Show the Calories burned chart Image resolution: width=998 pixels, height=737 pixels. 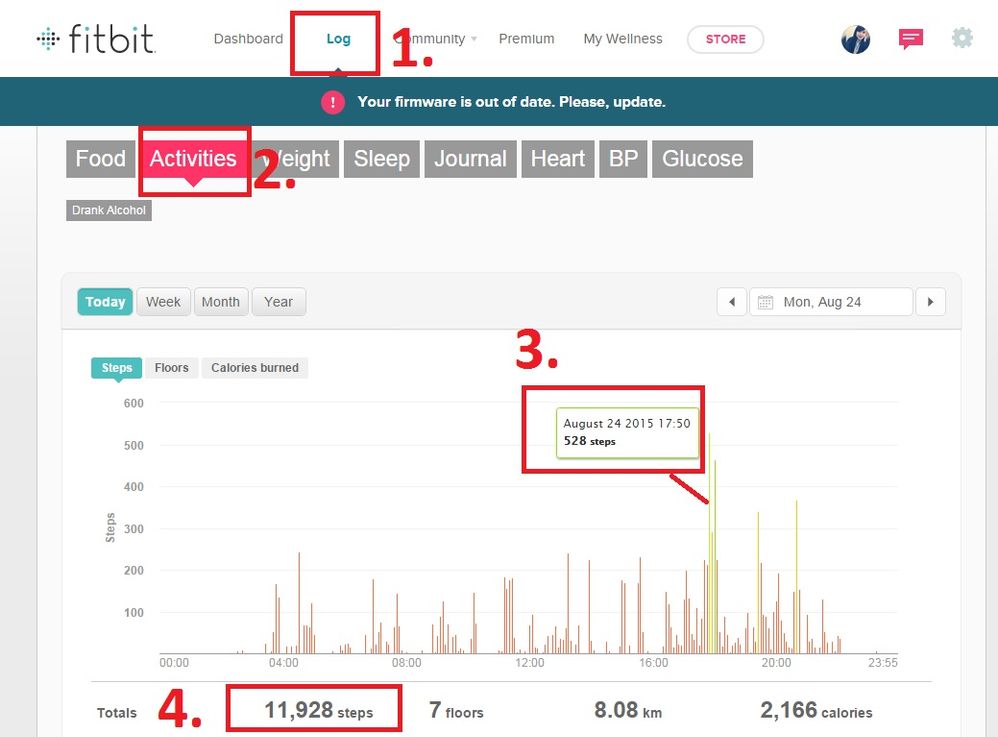point(255,368)
